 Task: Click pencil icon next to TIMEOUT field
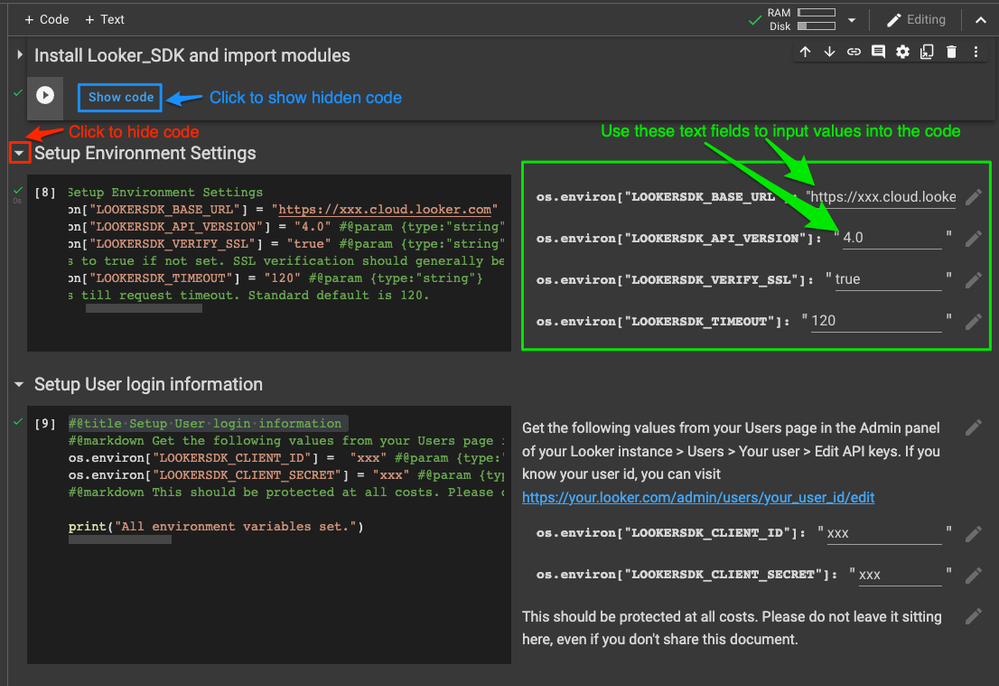[x=973, y=322]
